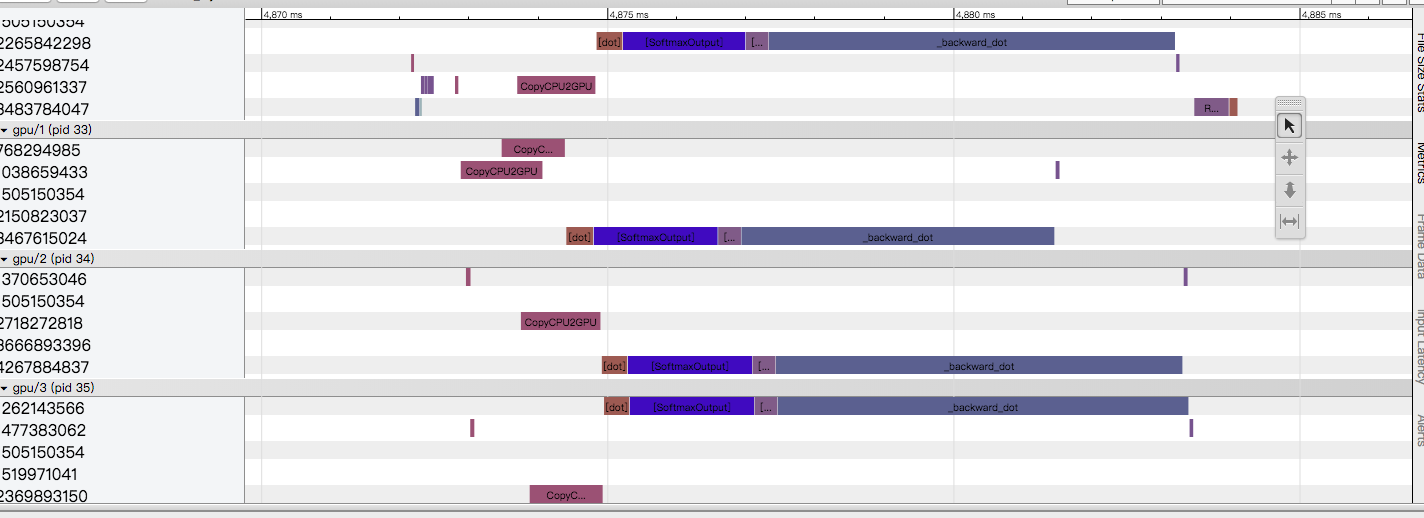Collapse the gpu/1 (pid 33) process group

tap(4, 130)
